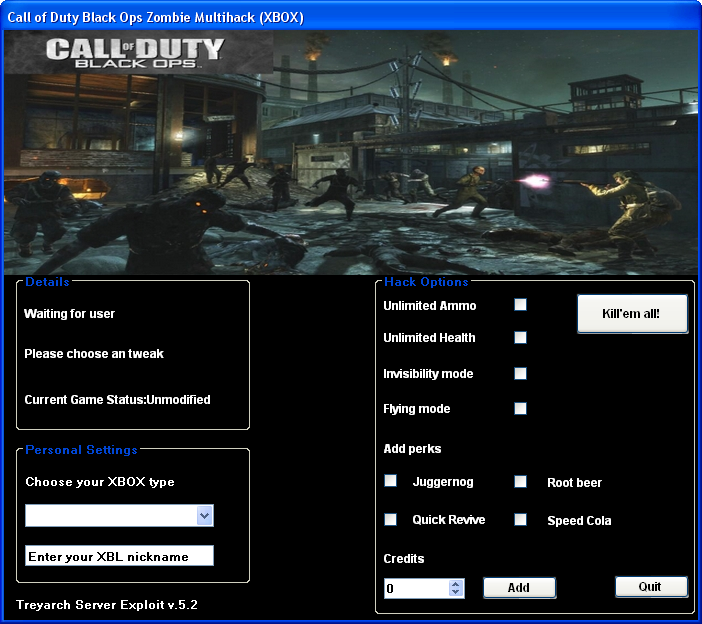Click the 'Credits' label
702x624 pixels.
[404, 559]
